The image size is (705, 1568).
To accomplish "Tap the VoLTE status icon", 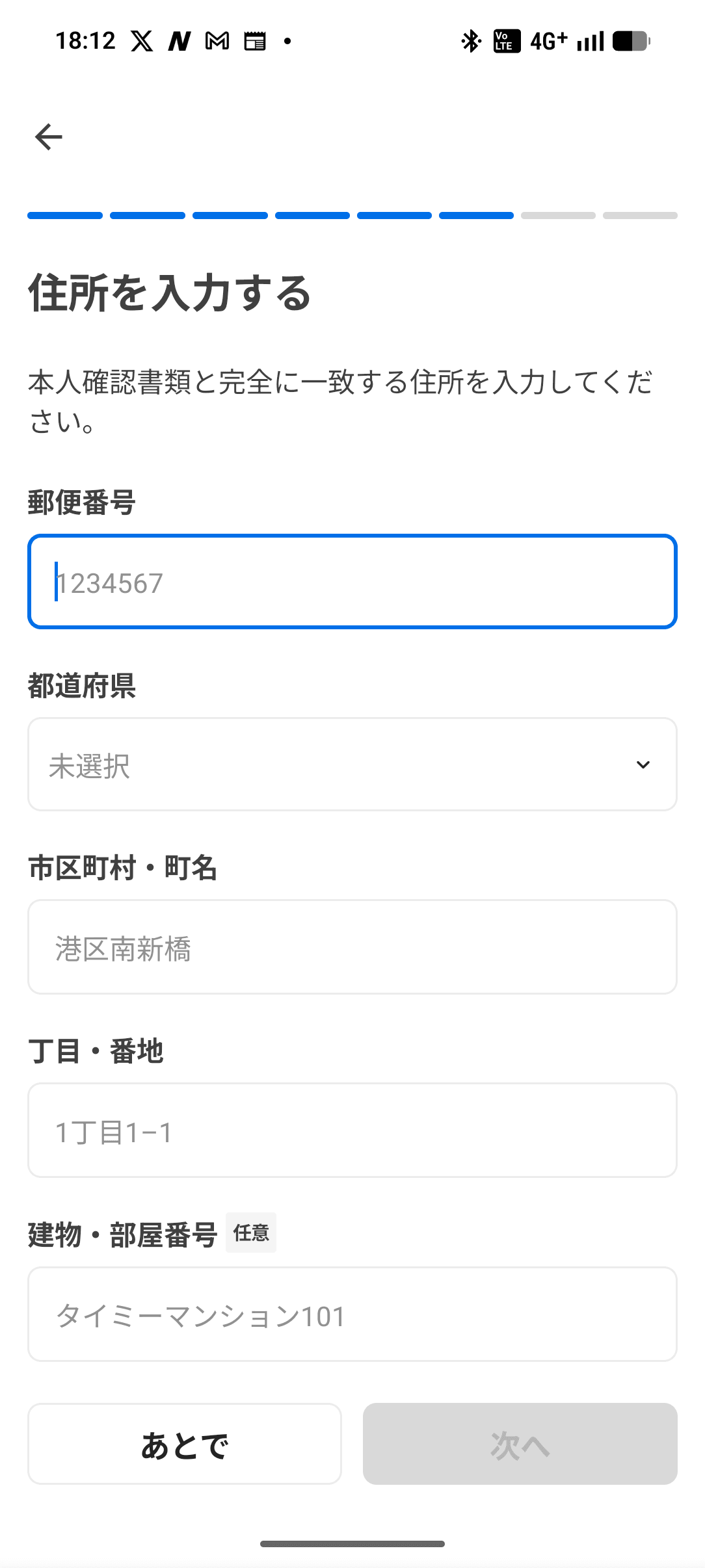I will click(x=507, y=42).
